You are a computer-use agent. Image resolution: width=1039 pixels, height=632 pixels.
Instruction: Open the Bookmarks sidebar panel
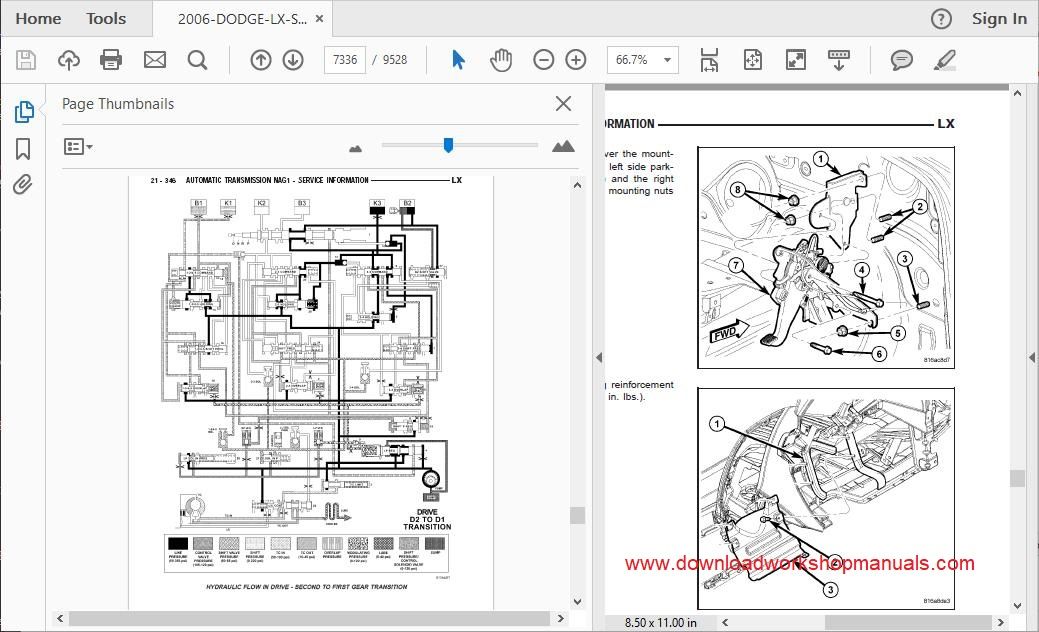coord(23,148)
